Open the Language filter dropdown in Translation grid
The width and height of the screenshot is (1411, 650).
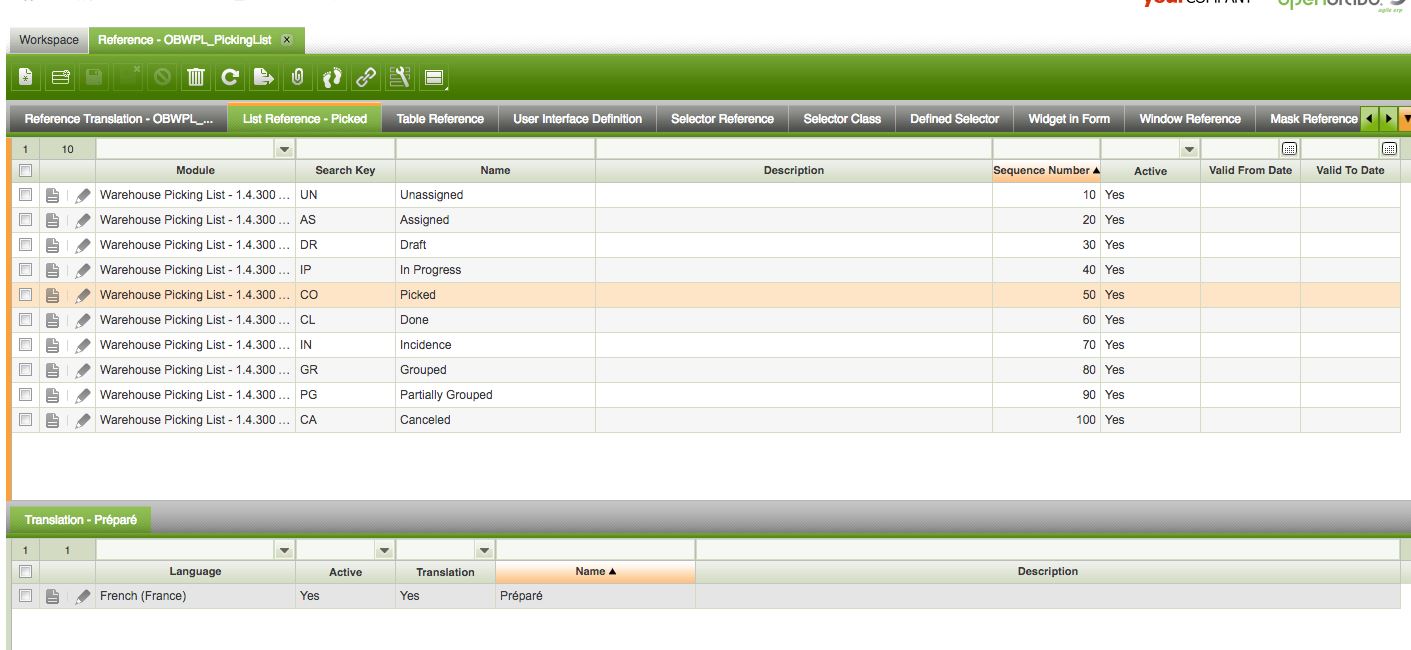coord(284,550)
